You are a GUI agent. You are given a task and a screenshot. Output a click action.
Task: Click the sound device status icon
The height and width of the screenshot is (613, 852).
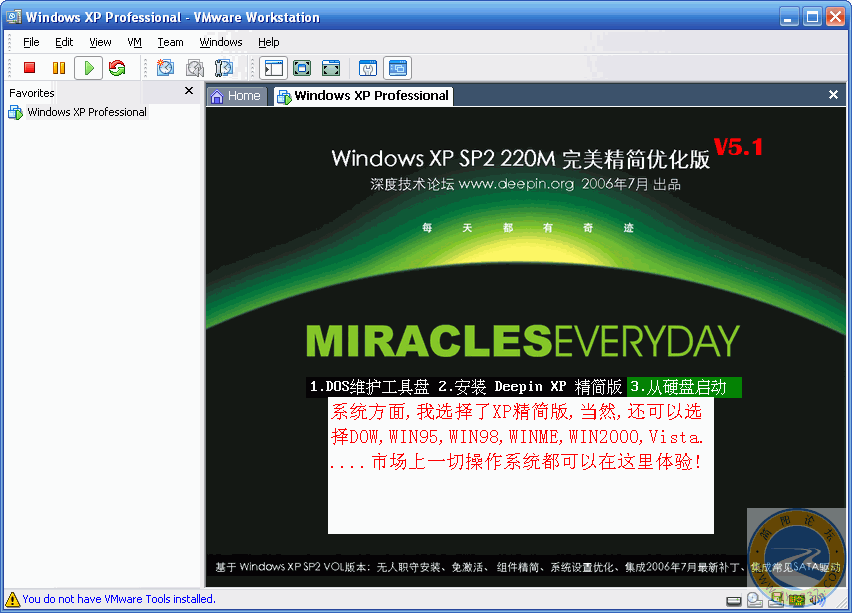pyautogui.click(x=815, y=600)
